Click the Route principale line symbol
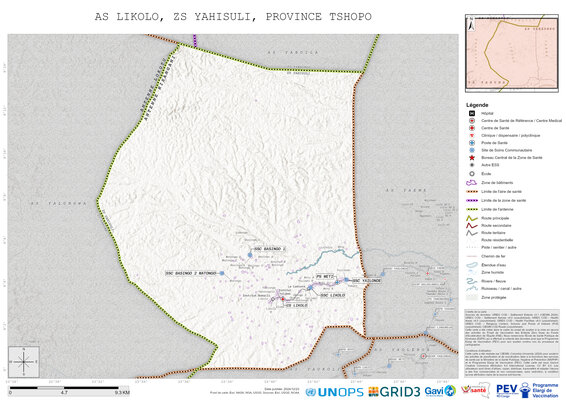The width and height of the screenshot is (566, 400). coord(472,218)
